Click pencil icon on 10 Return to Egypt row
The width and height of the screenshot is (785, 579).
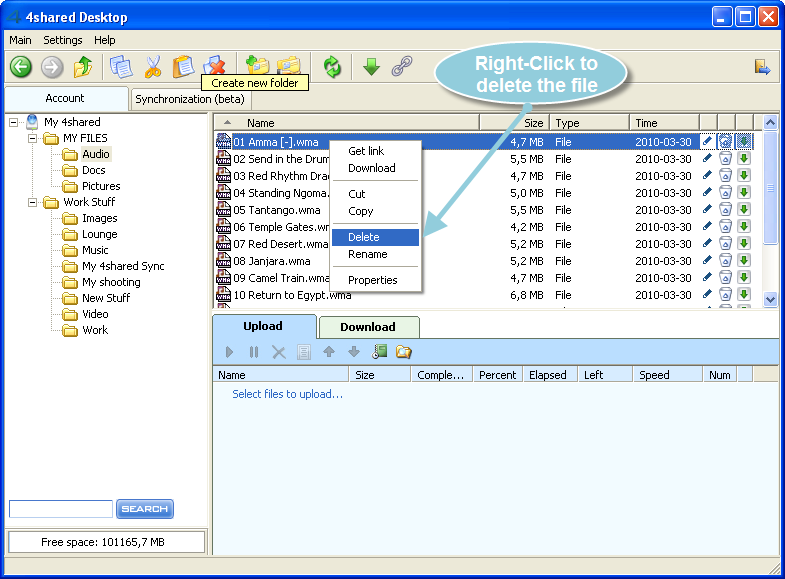707,294
